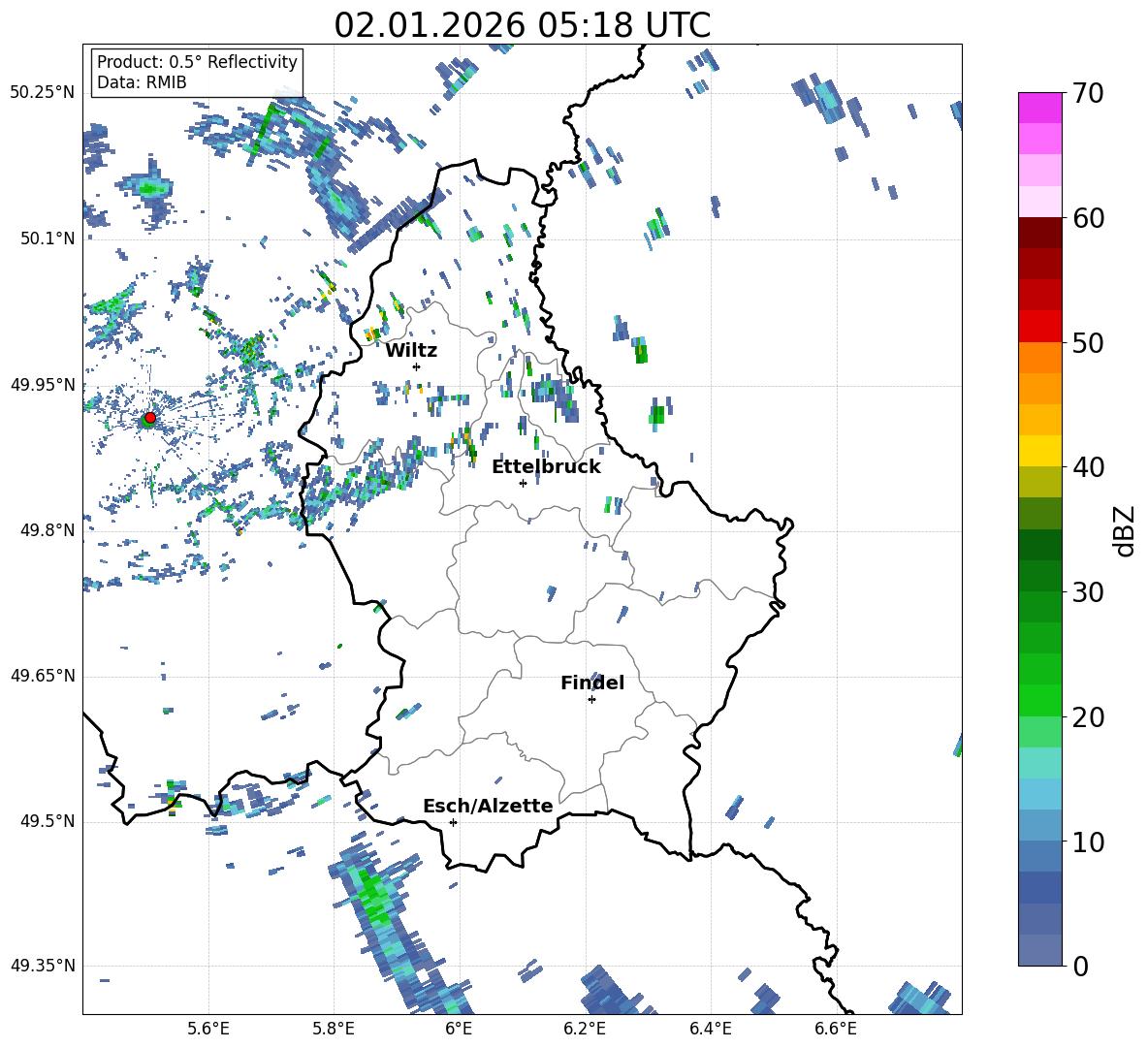Click the 49.8°N latitude label
The width and height of the screenshot is (1148, 1048).
point(48,530)
